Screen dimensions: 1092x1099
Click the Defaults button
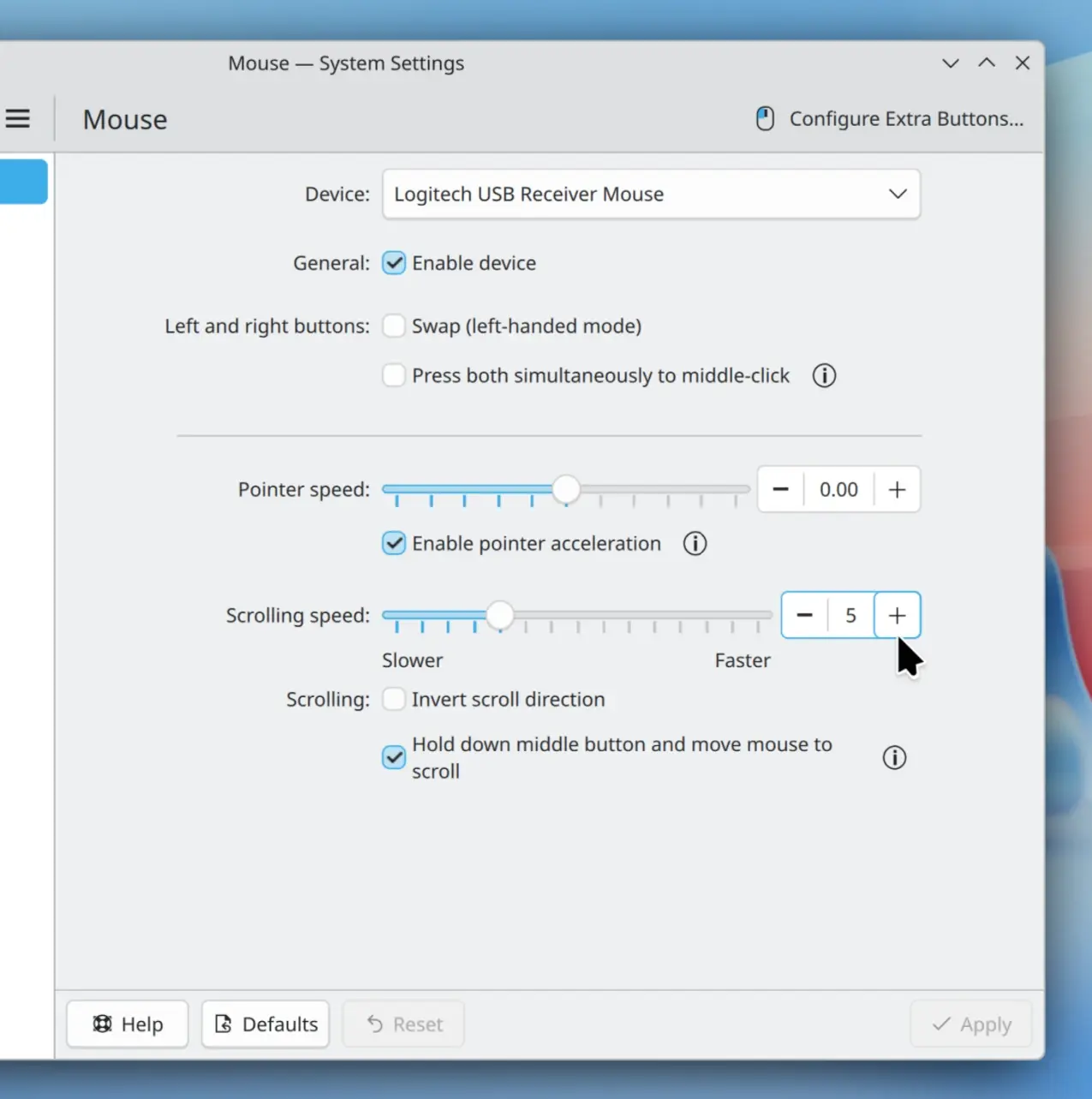coord(266,1024)
